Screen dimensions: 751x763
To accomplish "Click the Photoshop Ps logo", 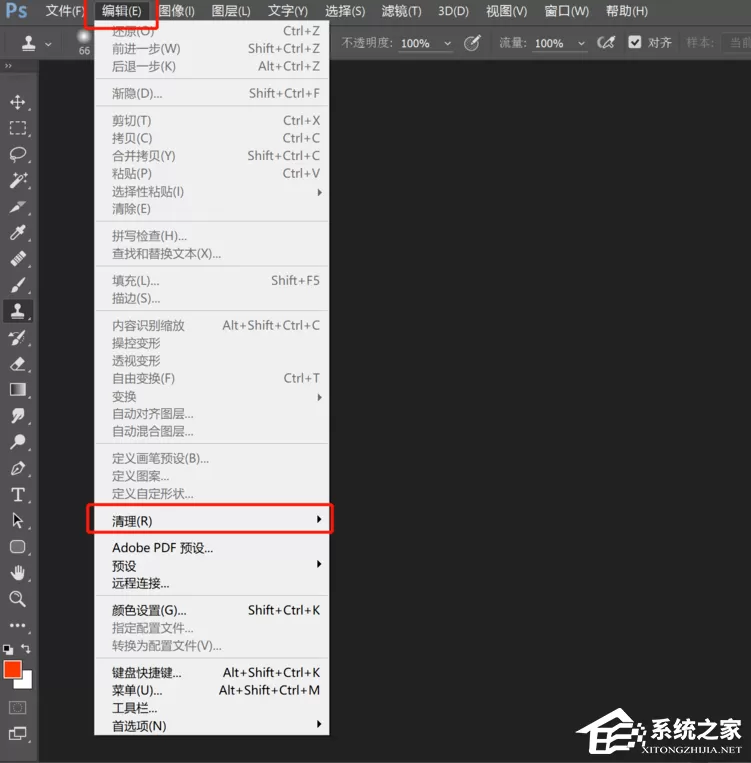I will click(x=17, y=10).
